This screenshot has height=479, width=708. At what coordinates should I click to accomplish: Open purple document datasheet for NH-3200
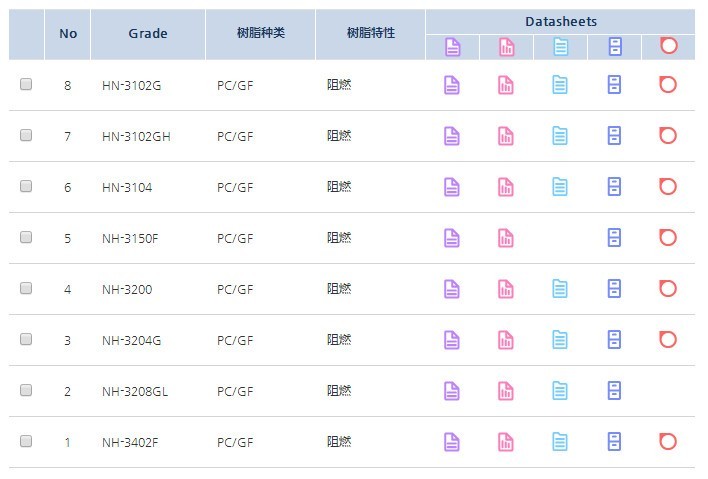pyautogui.click(x=452, y=289)
